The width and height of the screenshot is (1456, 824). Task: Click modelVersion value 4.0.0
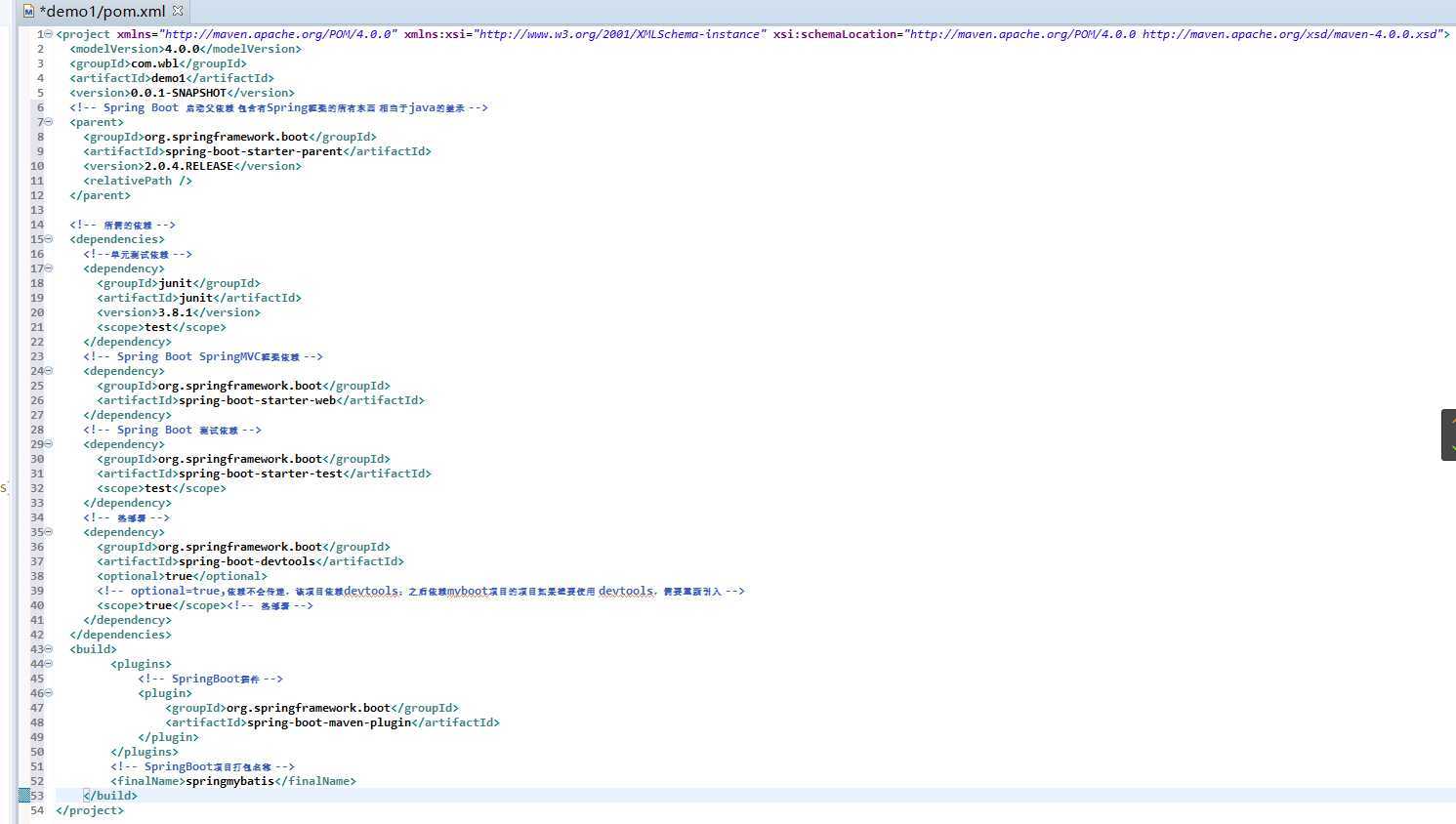click(x=182, y=49)
